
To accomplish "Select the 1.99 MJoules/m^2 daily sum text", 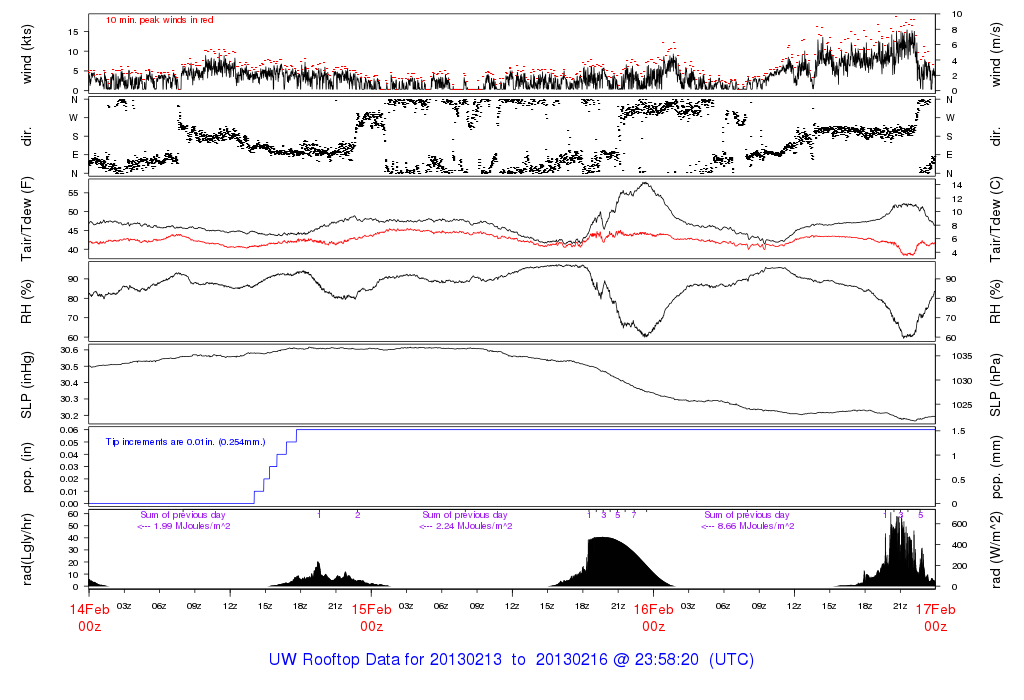I will pos(183,526).
